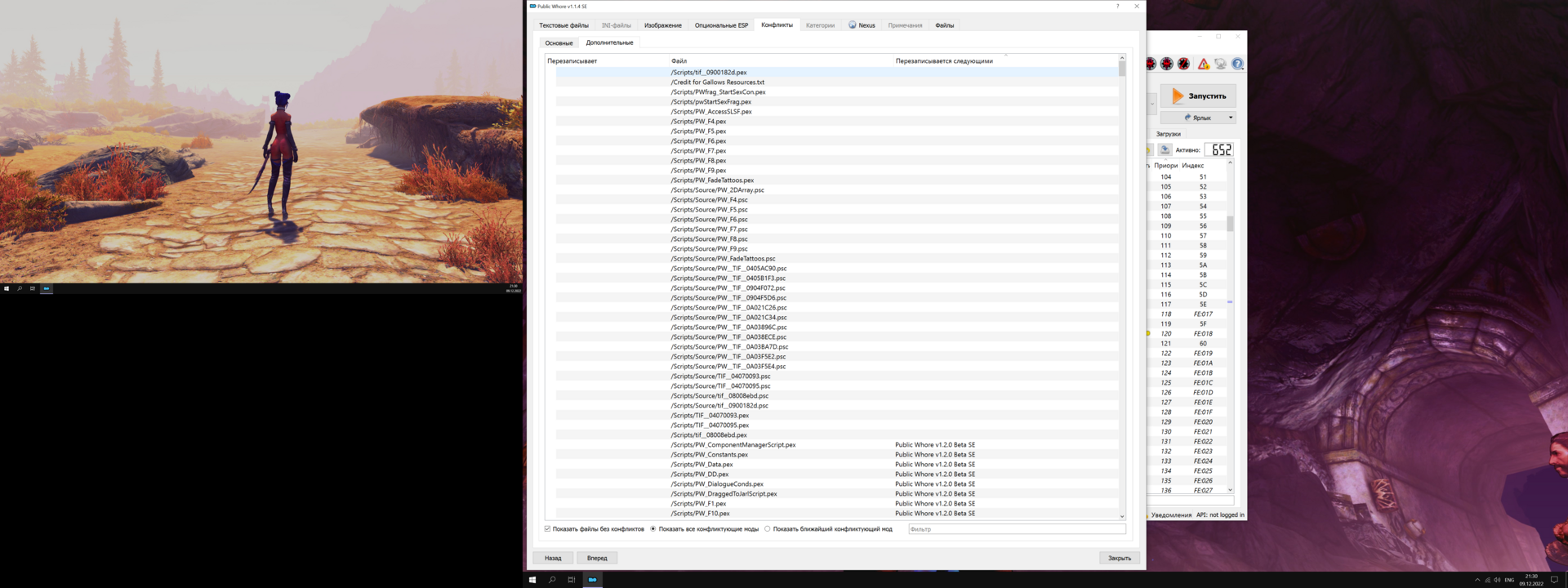Open Task View from the taskbar
The image size is (1568, 588).
coord(572,580)
